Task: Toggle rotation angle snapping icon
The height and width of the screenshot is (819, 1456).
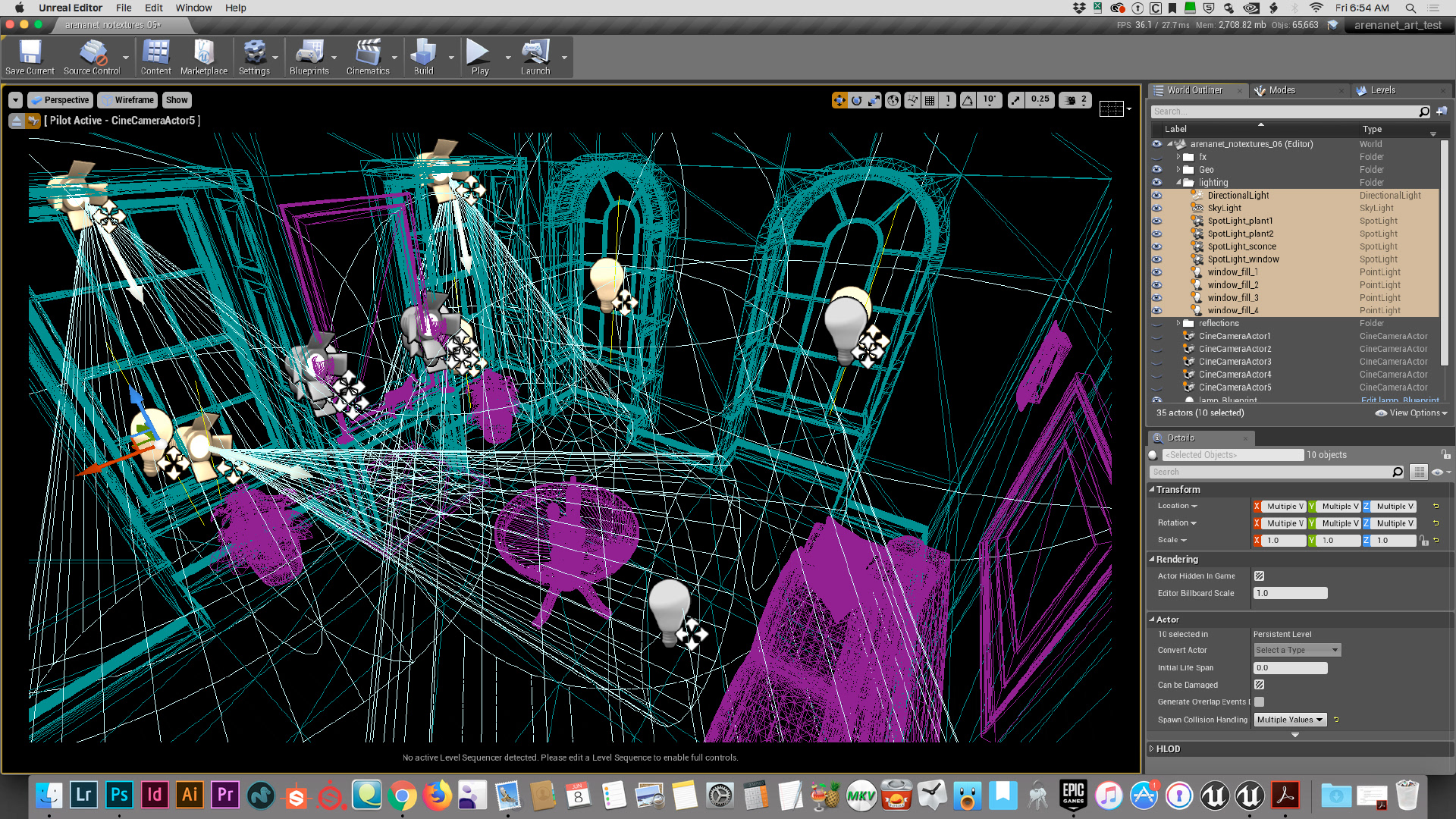Action: coord(968,100)
